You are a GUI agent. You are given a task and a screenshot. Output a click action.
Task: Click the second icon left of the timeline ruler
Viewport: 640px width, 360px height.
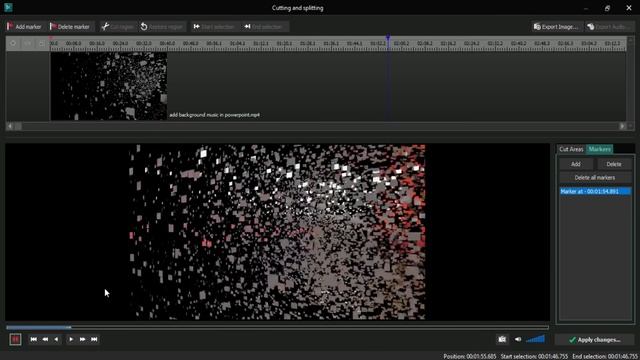27,43
